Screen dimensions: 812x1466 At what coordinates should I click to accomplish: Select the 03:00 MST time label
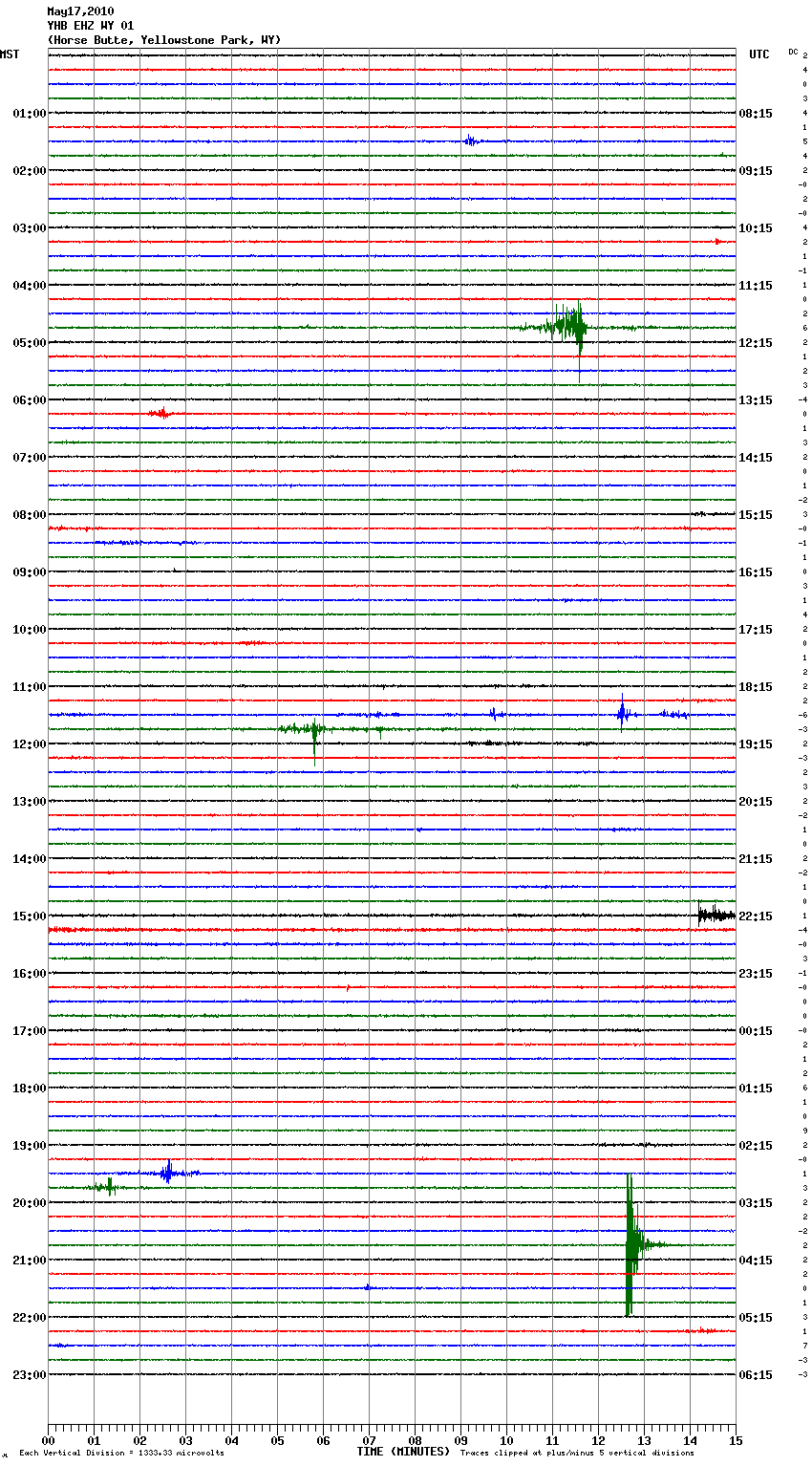(x=30, y=227)
